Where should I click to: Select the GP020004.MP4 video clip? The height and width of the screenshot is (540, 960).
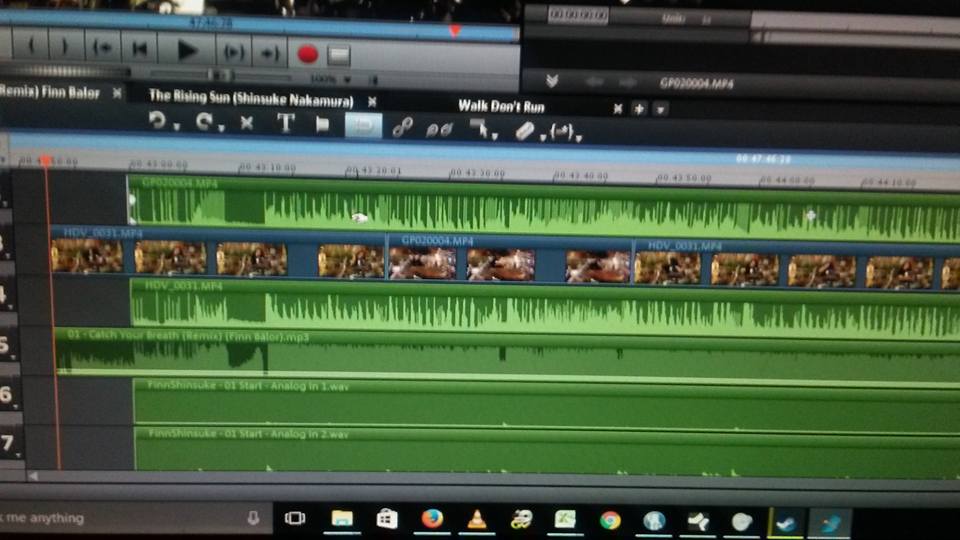click(509, 259)
